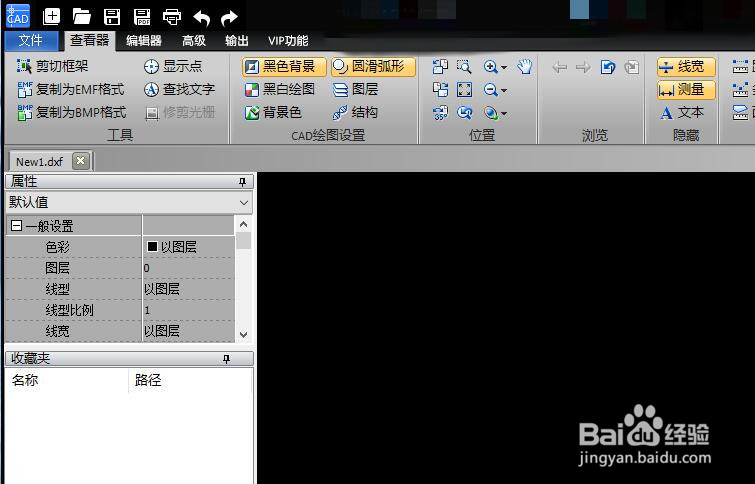Click the New file icon in the quick toolbar
Viewport: 755px width, 484px height.
52,16
